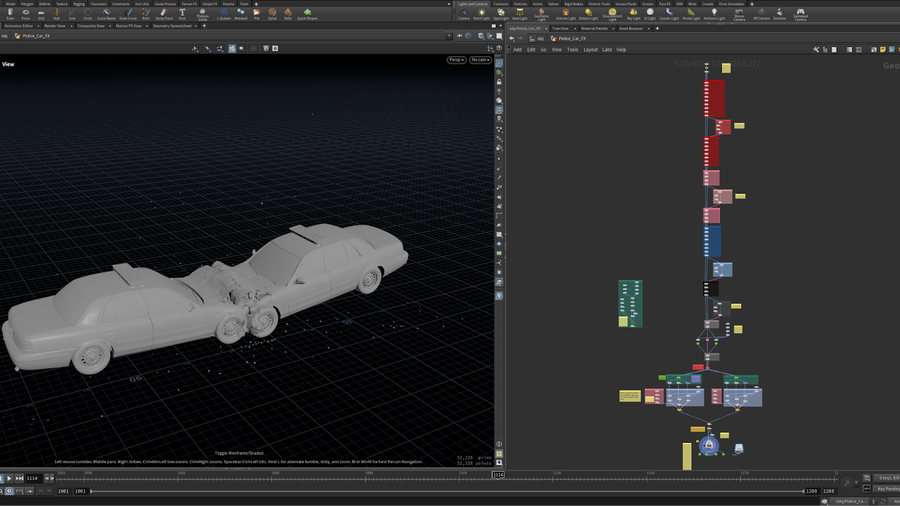Add a new pane tab next to Asset Browser
This screenshot has width=900, height=506.
tap(656, 28)
